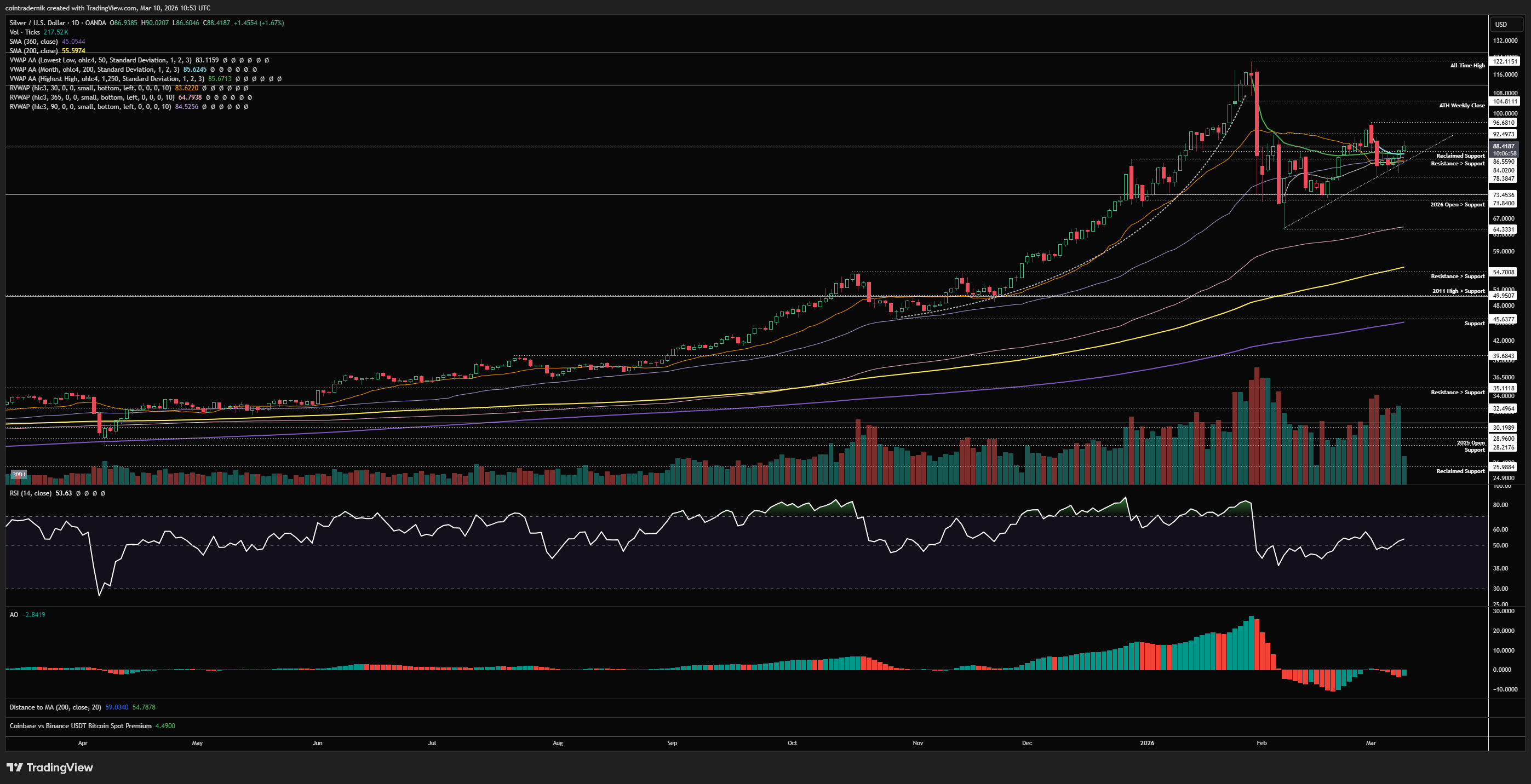Screen dimensions: 1531x784
Task: Click the Vol · Ticks indicator label
Action: click(24, 32)
